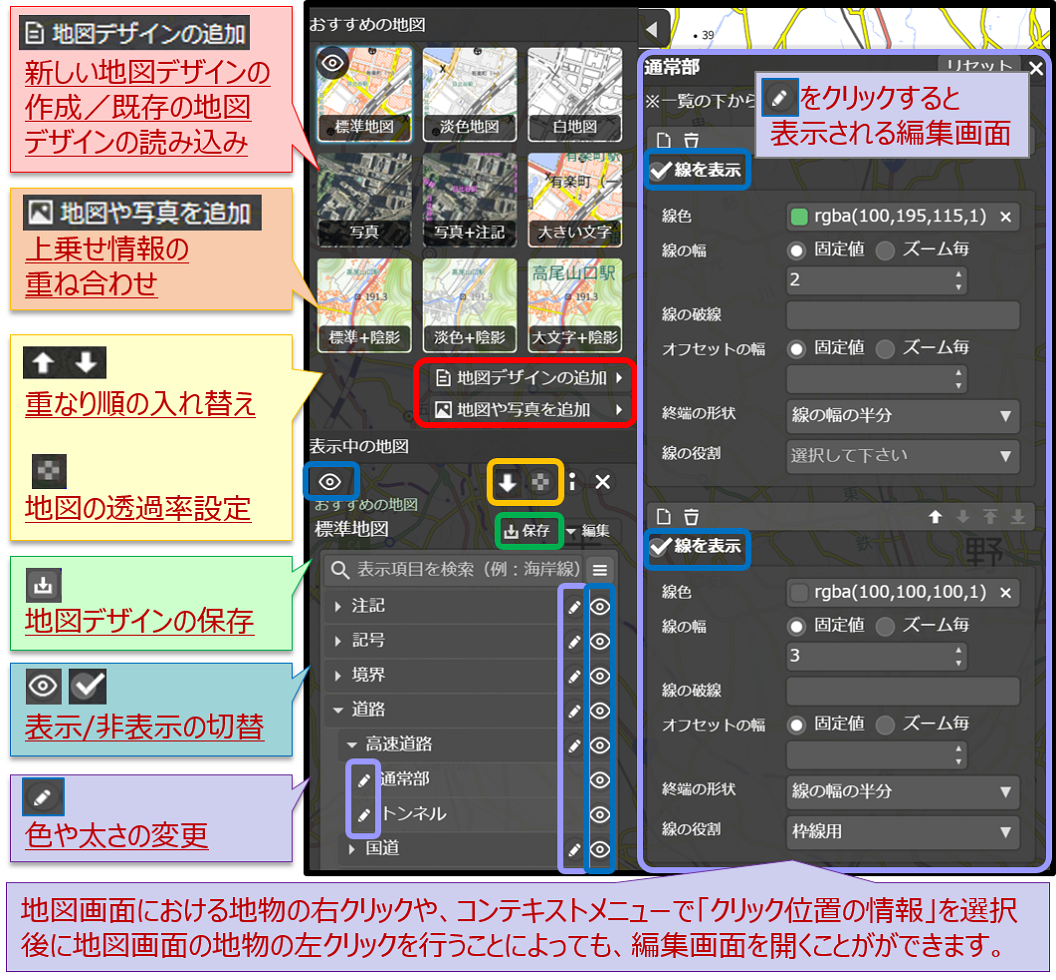The width and height of the screenshot is (1056, 980).
Task: Edit 通常部 style with pencil icon
Action: pyautogui.click(x=364, y=781)
